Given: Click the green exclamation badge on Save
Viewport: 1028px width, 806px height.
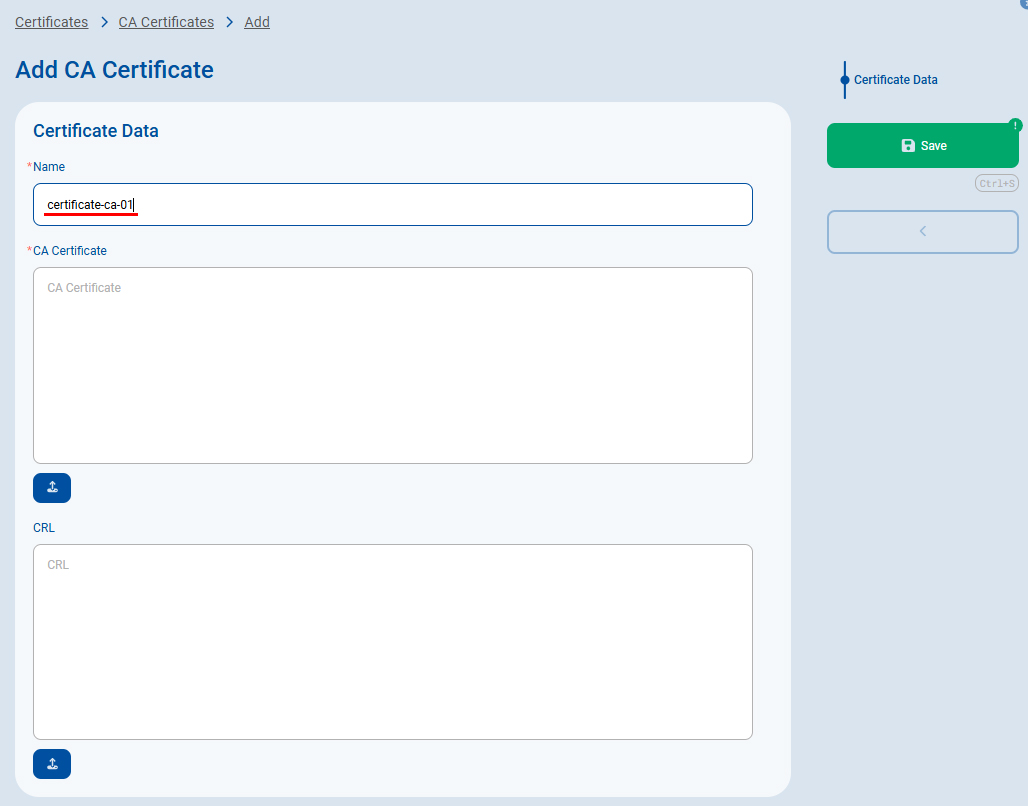Looking at the screenshot, I should tap(1015, 125).
